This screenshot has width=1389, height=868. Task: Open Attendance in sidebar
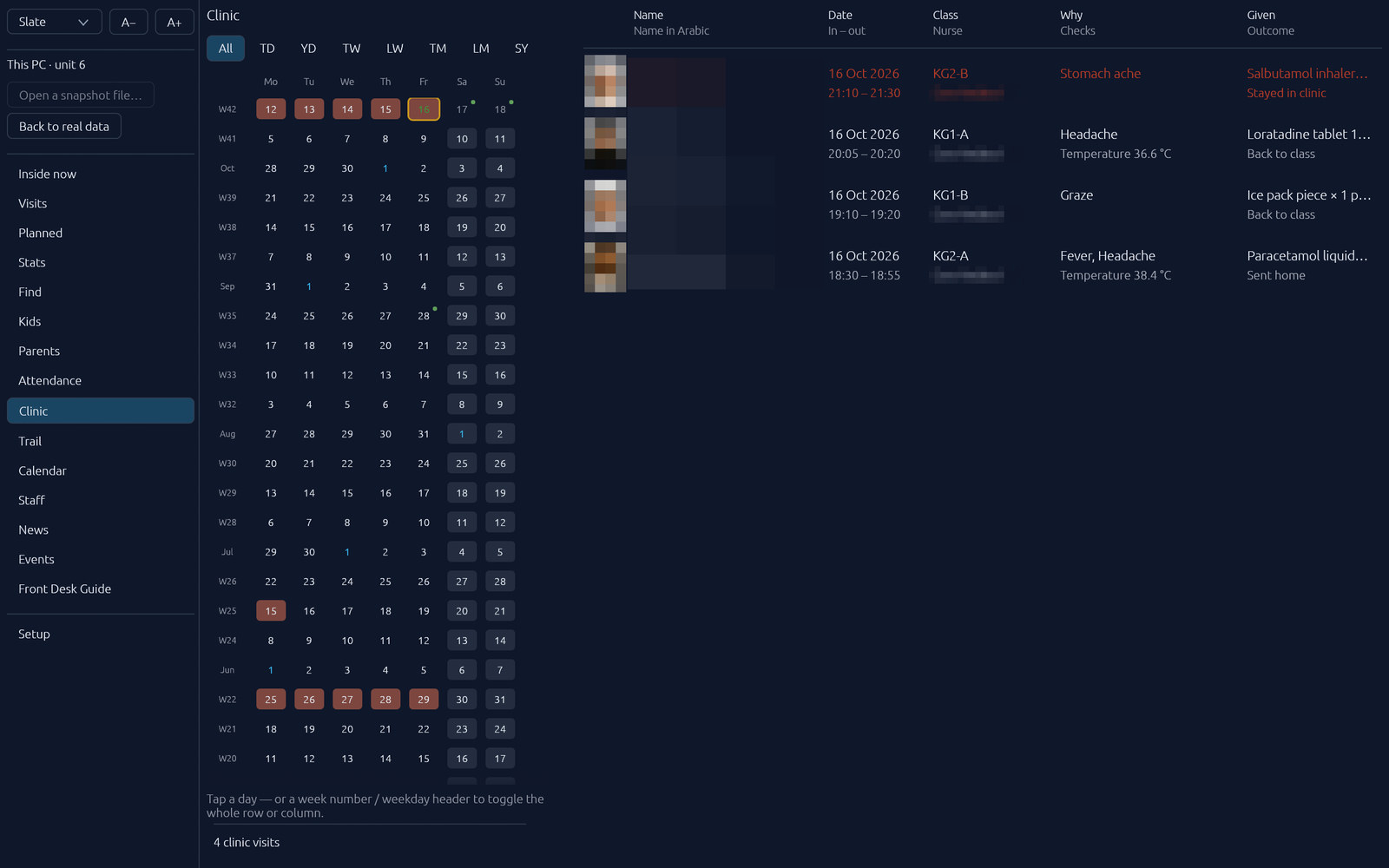(100, 380)
